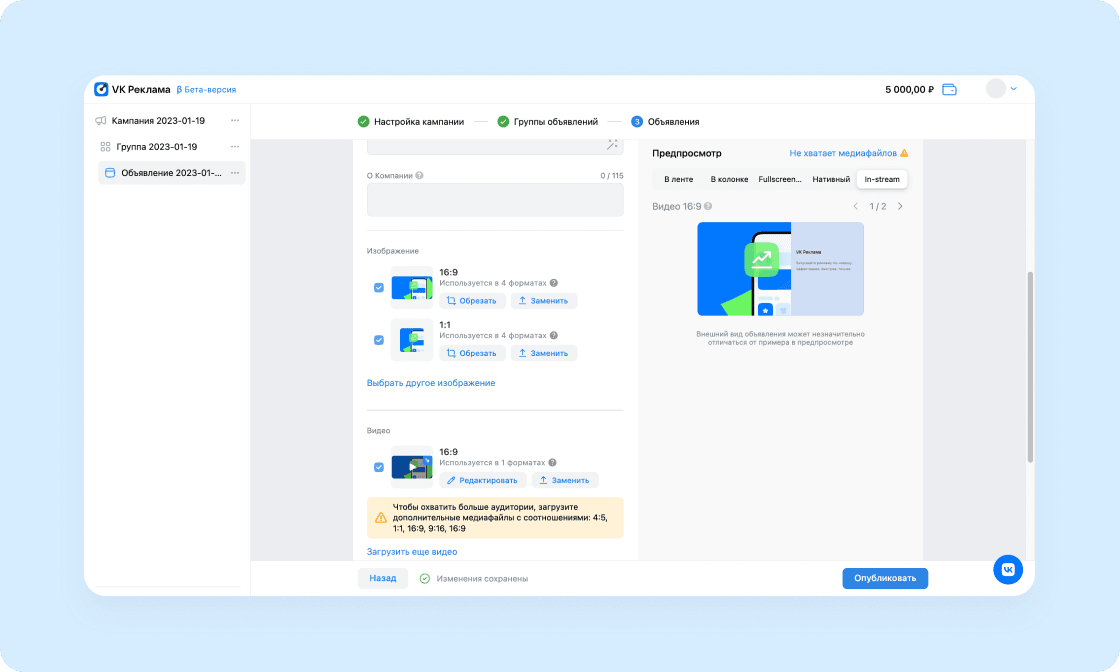This screenshot has width=1120, height=672.
Task: Click Выбрать другое изображение link
Action: [x=431, y=383]
